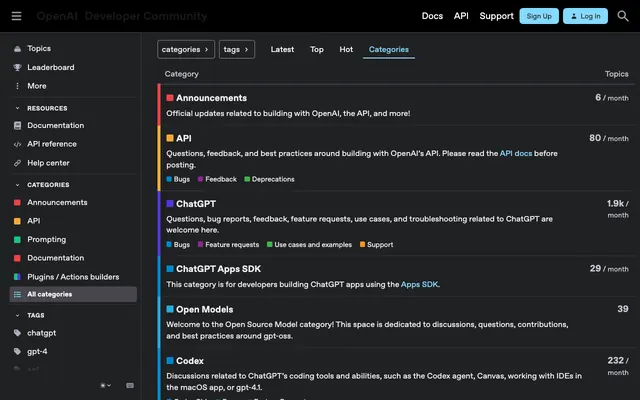Click green square beside Prompting in sidebar
Viewport: 640px width, 400px height.
[x=17, y=240]
